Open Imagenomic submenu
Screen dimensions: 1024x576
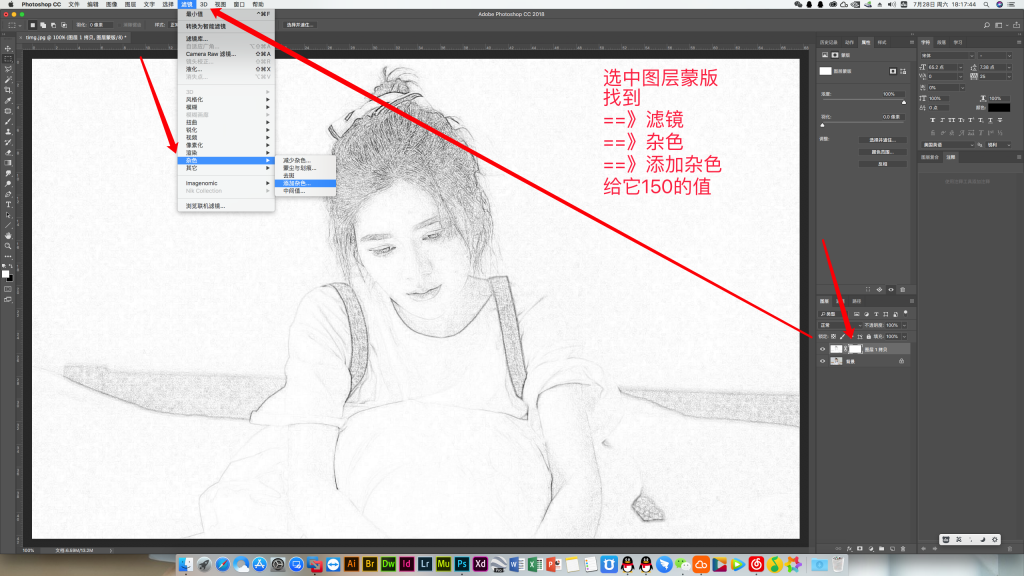226,183
